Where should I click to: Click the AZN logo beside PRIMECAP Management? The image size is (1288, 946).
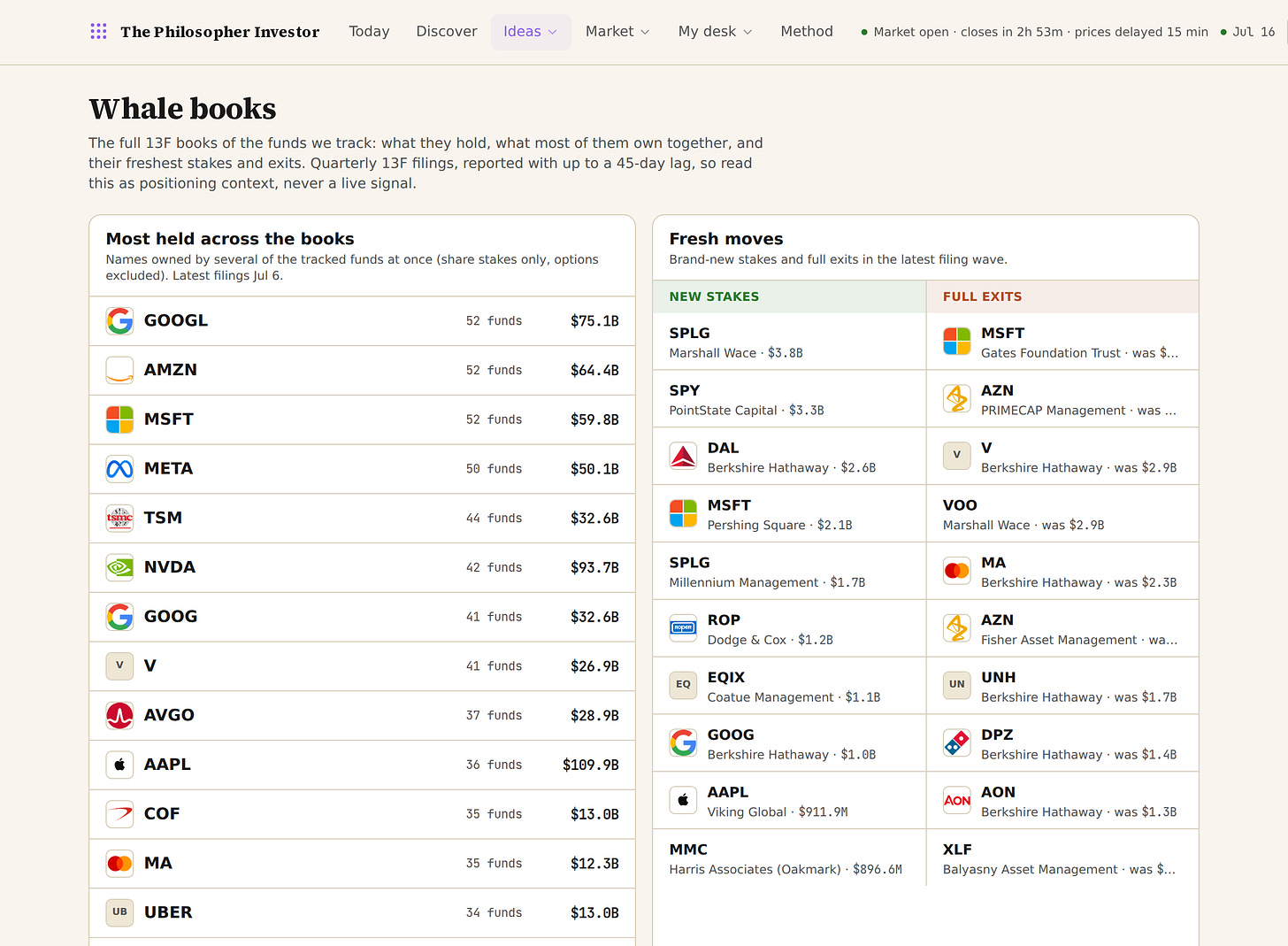957,398
